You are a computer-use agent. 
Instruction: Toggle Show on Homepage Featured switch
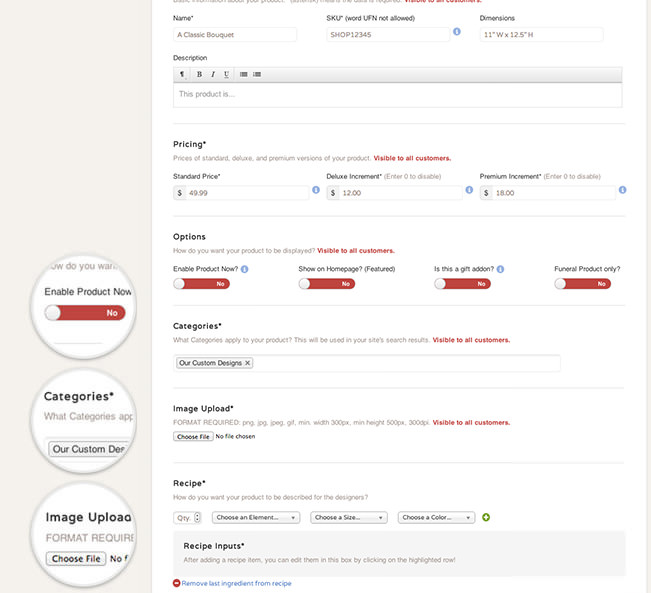[327, 284]
